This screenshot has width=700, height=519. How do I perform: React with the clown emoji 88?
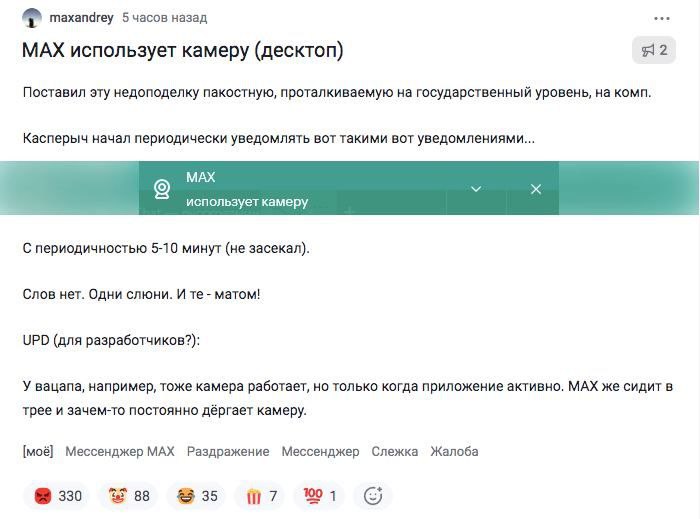(x=129, y=496)
